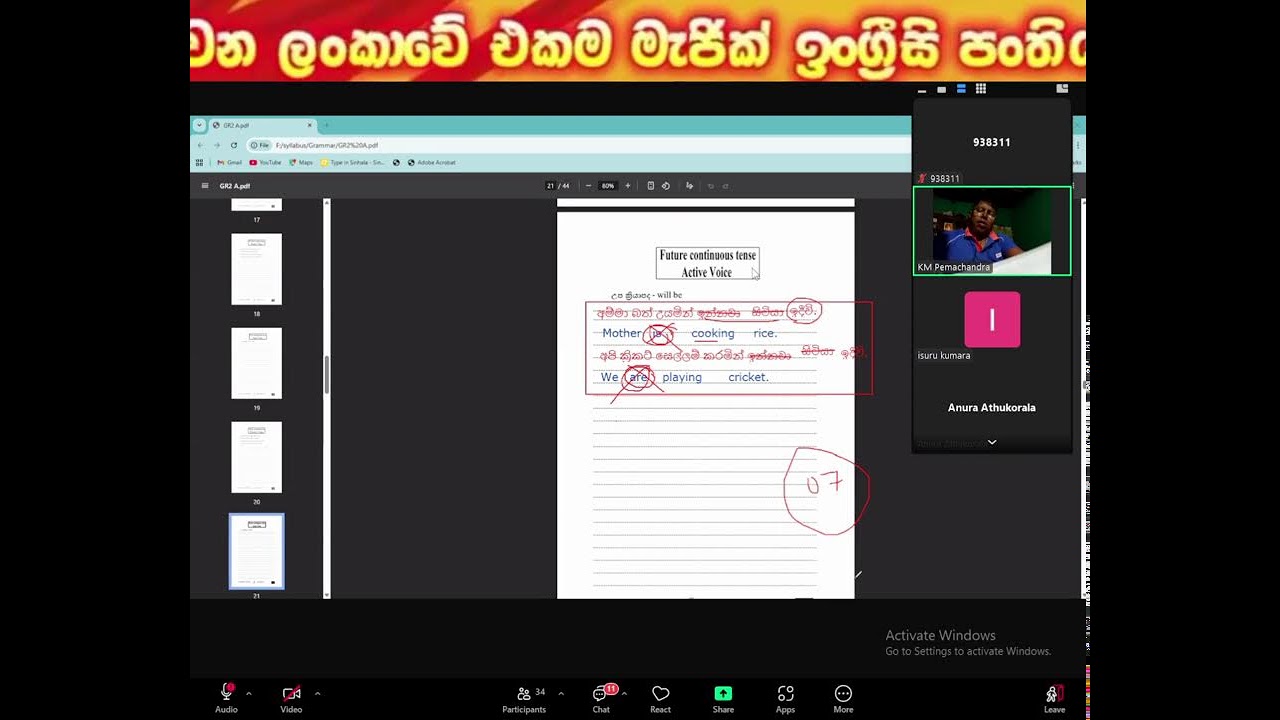Screen dimensions: 1280x720
Task: Open page 18 thumbnail
Action: [257, 269]
